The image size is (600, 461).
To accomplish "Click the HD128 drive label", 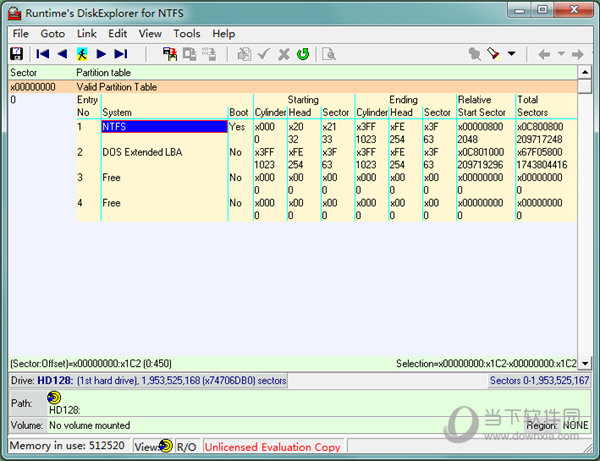I will tap(55, 380).
